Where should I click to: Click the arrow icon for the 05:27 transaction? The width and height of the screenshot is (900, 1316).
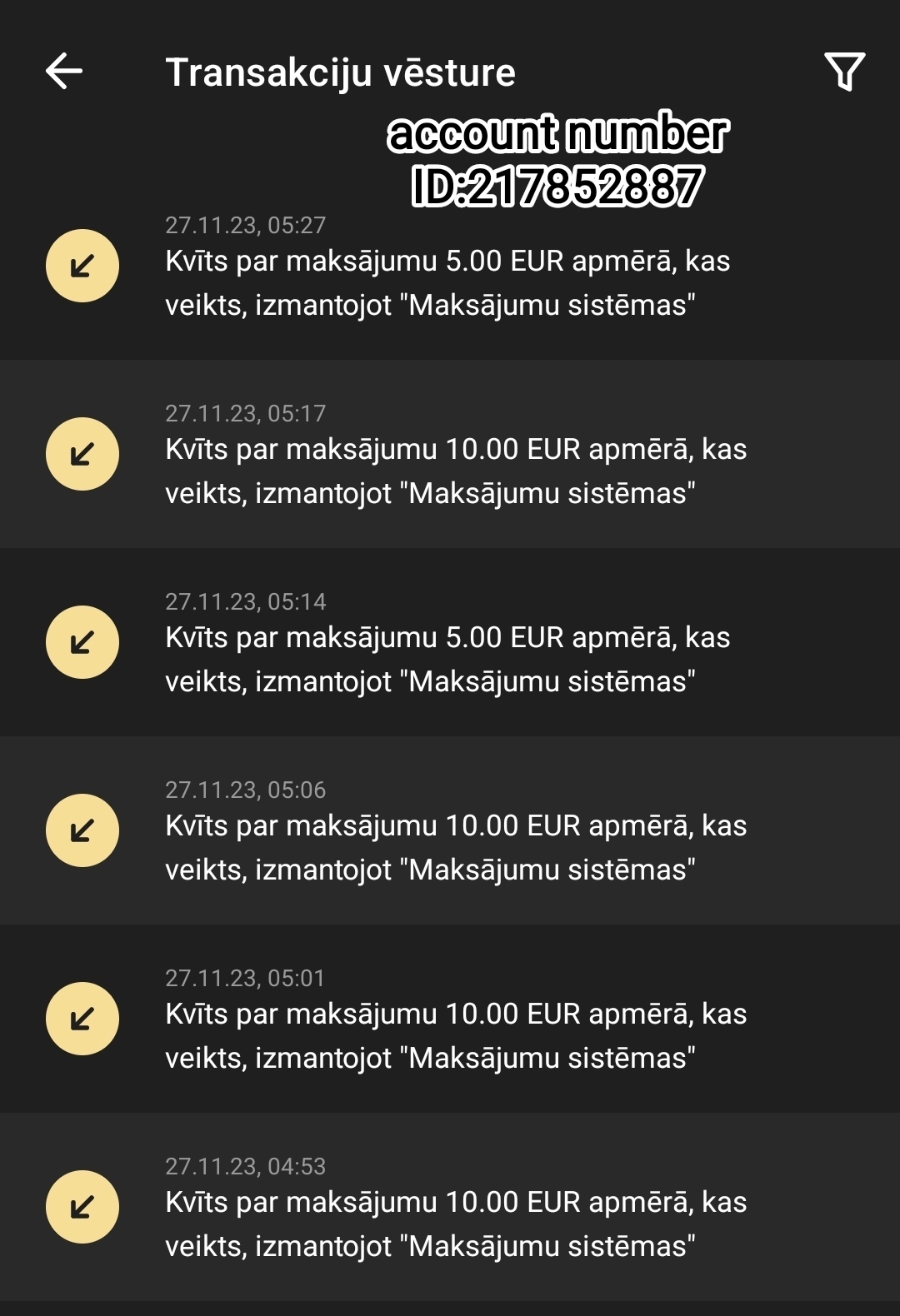pyautogui.click(x=82, y=266)
